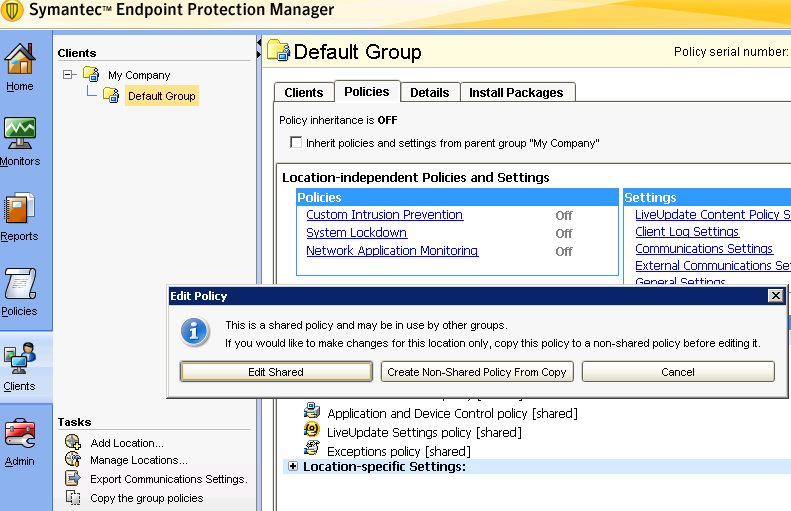This screenshot has height=511, width=791.
Task: Open the Reports section icon
Action: coord(20,208)
